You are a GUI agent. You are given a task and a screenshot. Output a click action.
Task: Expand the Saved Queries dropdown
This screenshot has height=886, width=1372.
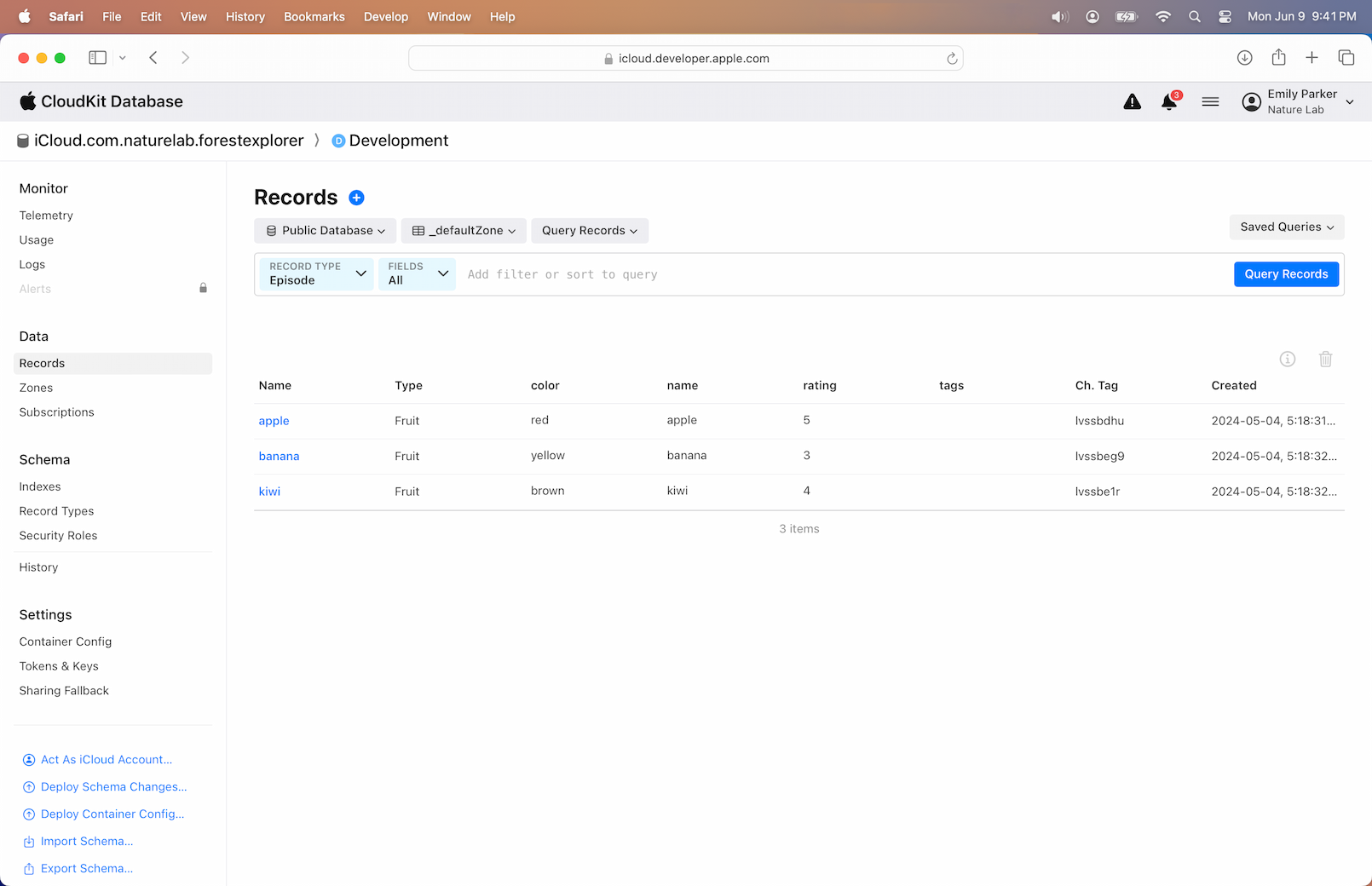(1286, 227)
